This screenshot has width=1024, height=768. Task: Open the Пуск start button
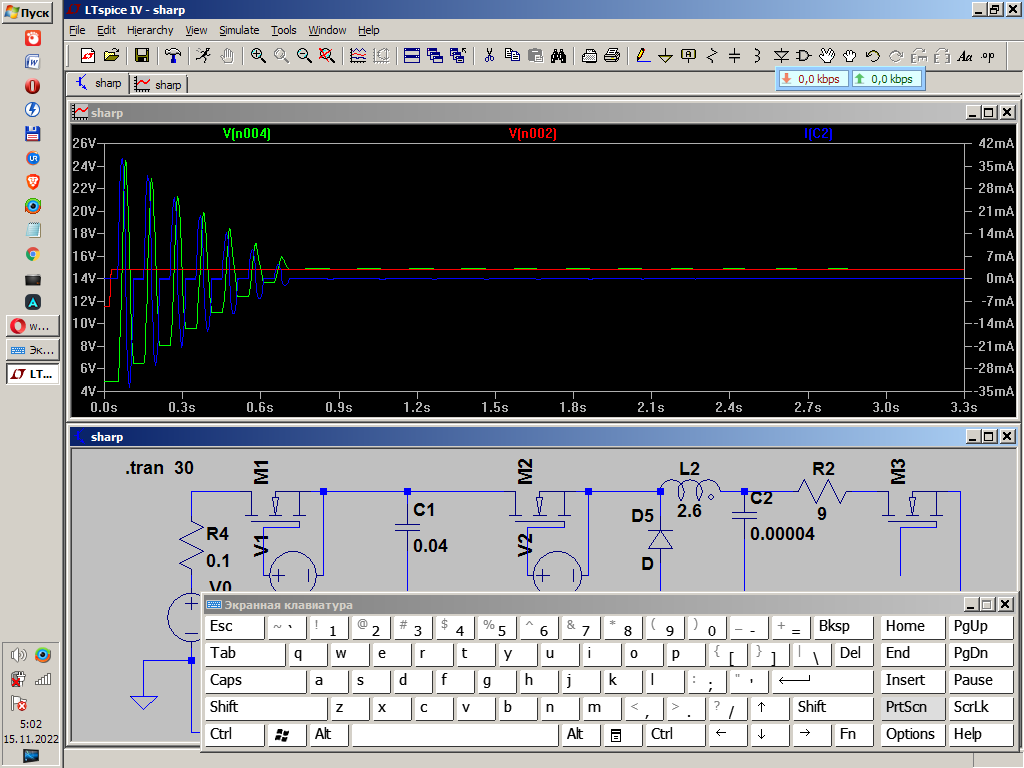(28, 12)
